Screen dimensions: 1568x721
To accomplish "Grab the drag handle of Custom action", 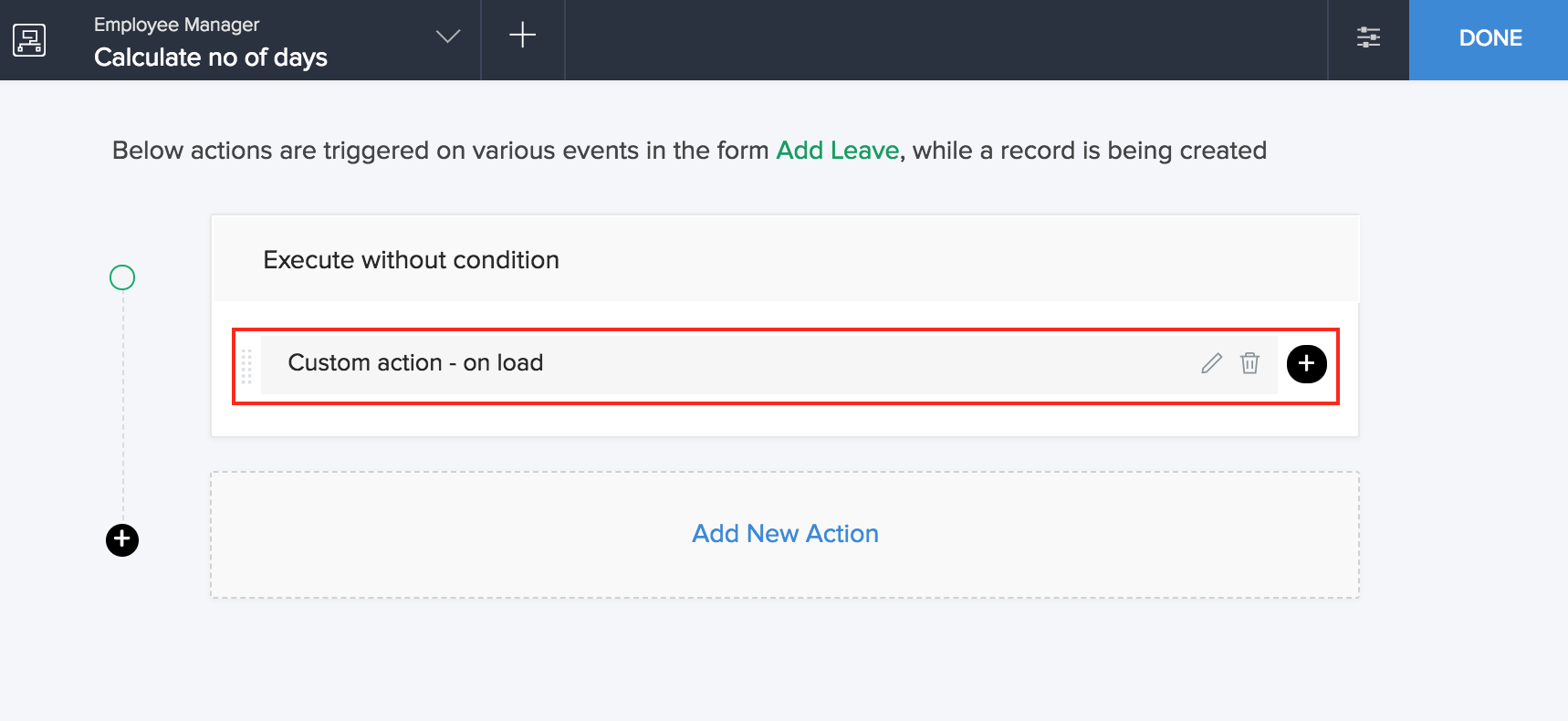I will pyautogui.click(x=246, y=365).
